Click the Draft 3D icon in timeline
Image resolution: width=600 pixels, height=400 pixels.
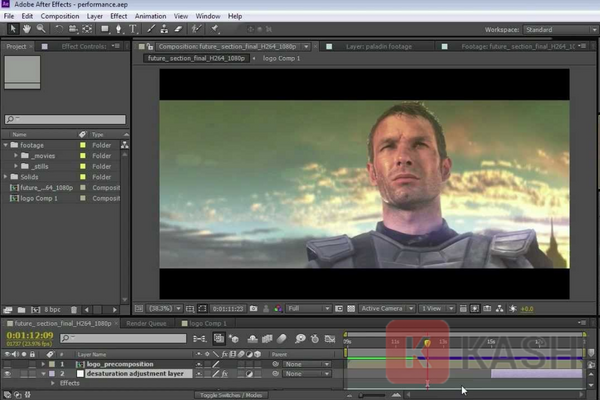pos(234,339)
